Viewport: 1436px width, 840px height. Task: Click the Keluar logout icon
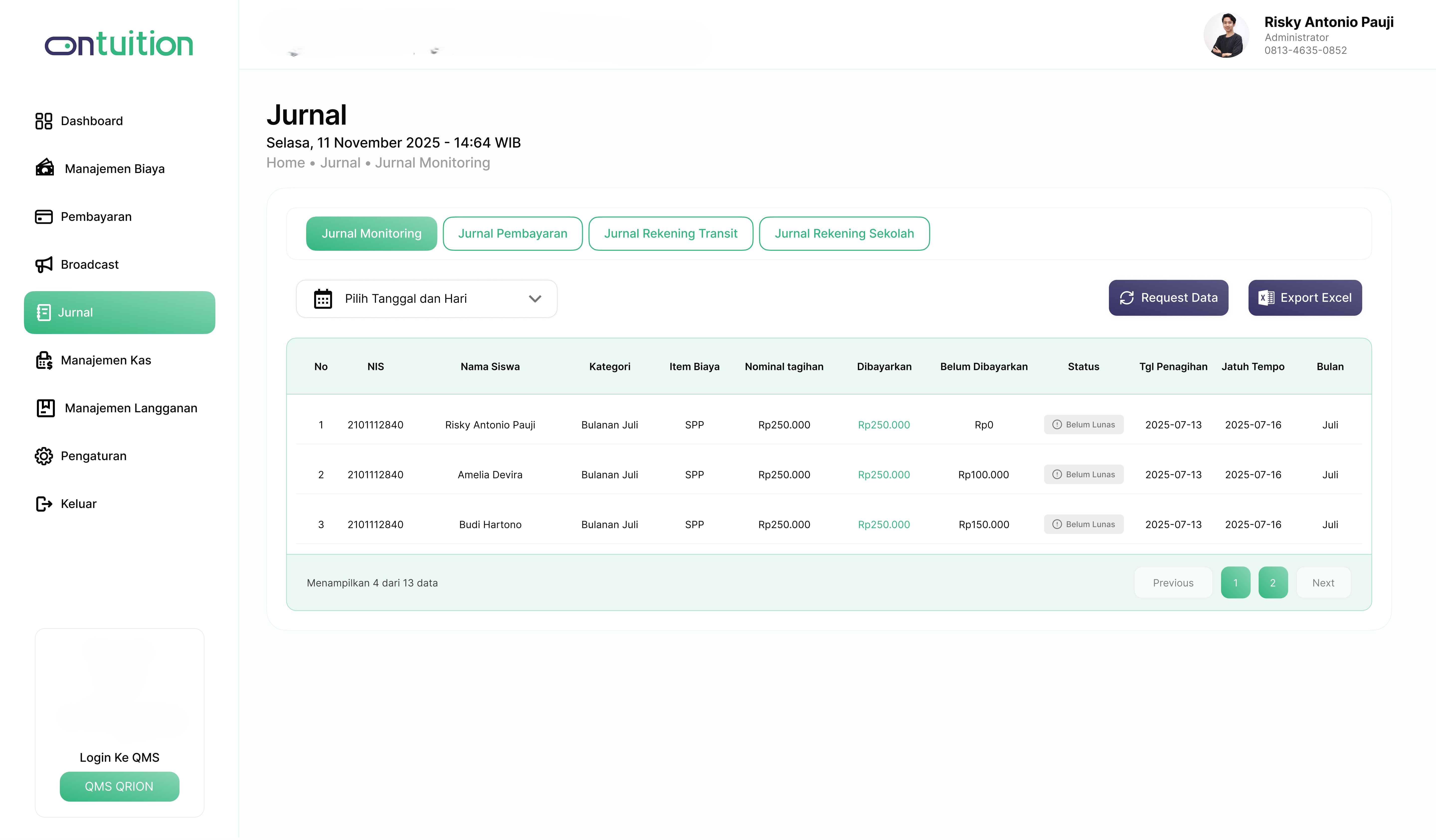(43, 504)
